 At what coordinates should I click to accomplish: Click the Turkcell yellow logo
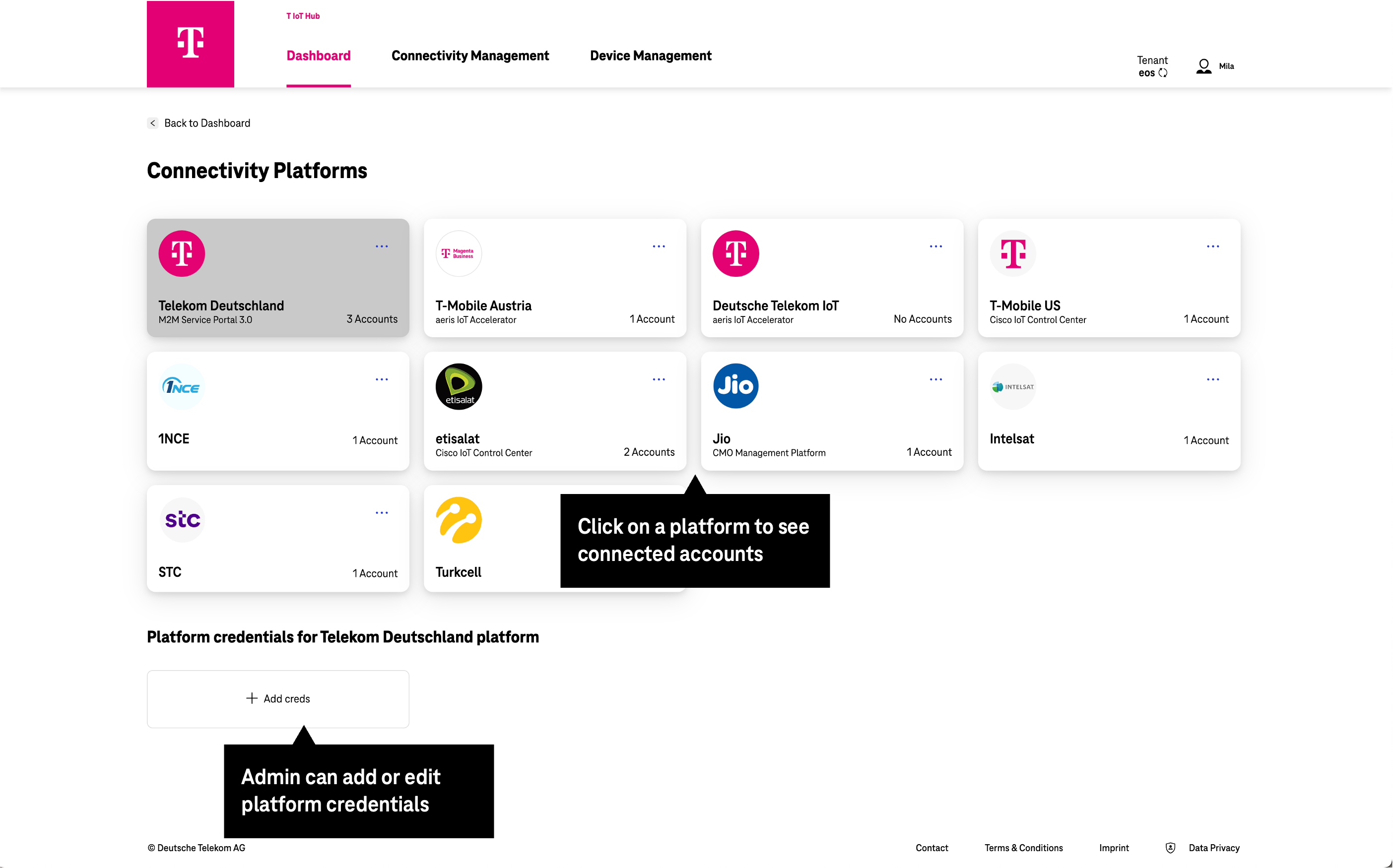point(459,519)
